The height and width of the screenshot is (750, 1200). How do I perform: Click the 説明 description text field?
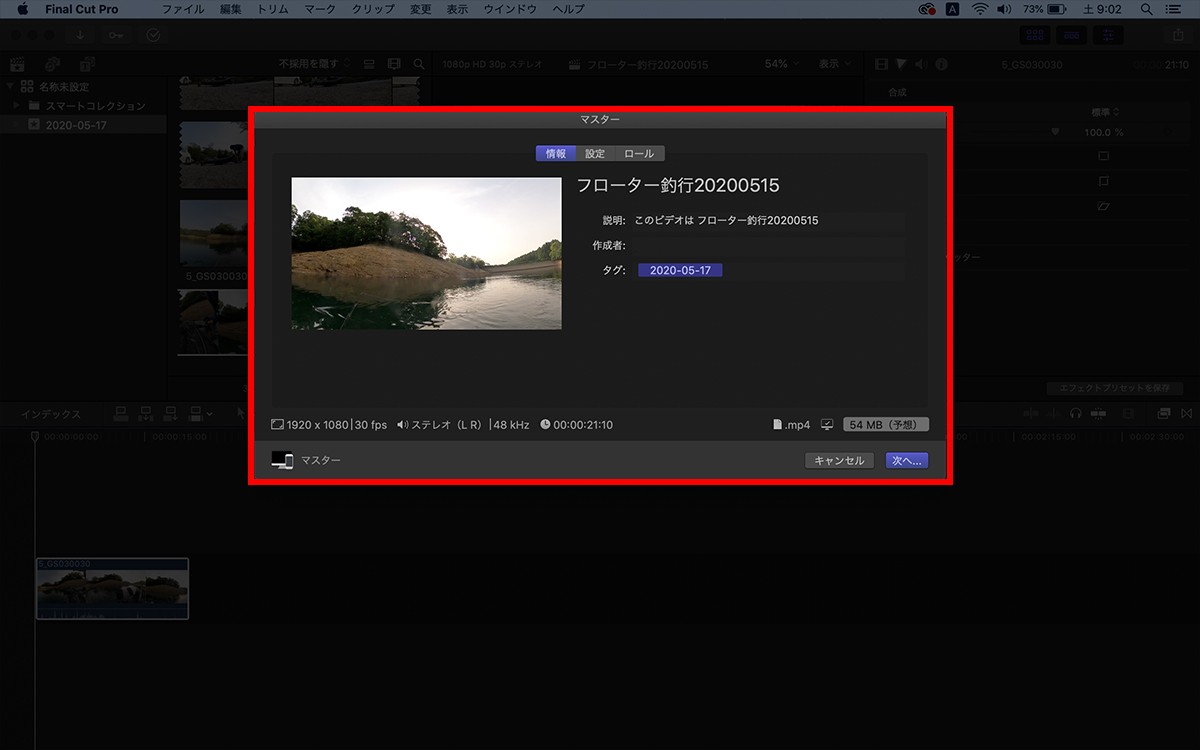tap(768, 220)
